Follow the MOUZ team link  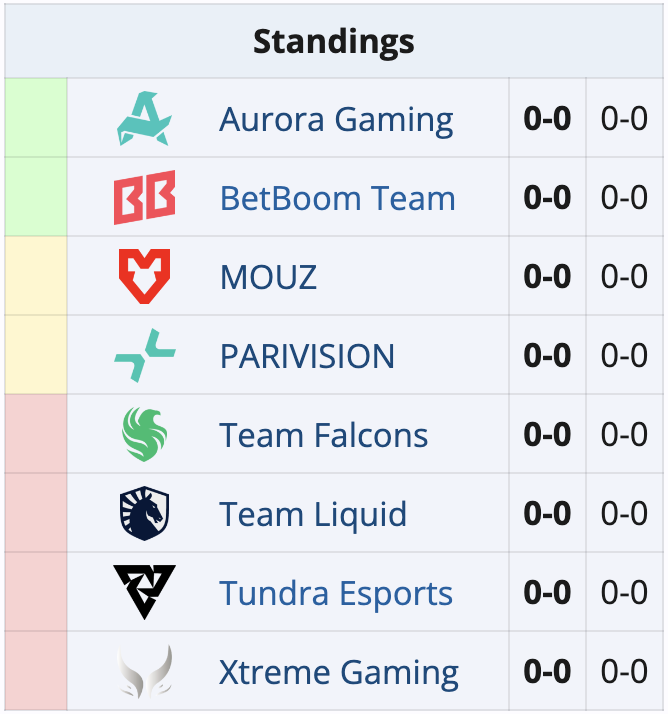click(x=268, y=278)
